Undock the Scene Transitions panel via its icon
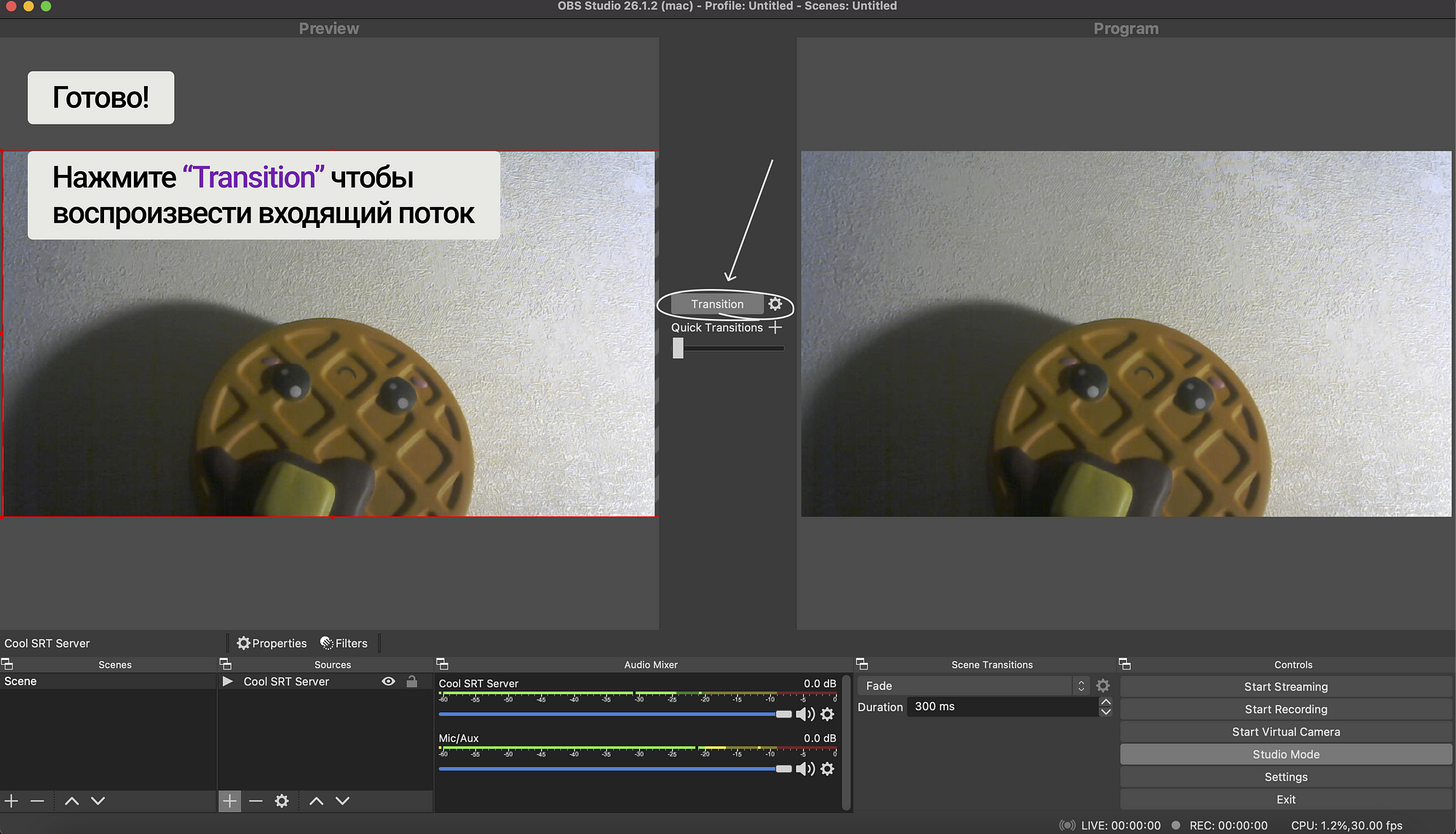 click(862, 664)
